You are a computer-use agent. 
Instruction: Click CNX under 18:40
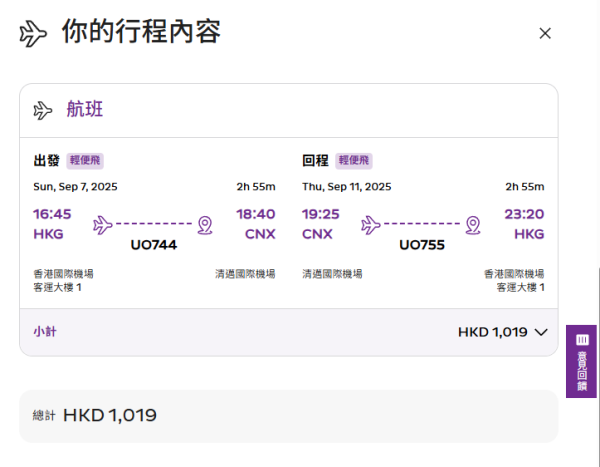pyautogui.click(x=260, y=234)
